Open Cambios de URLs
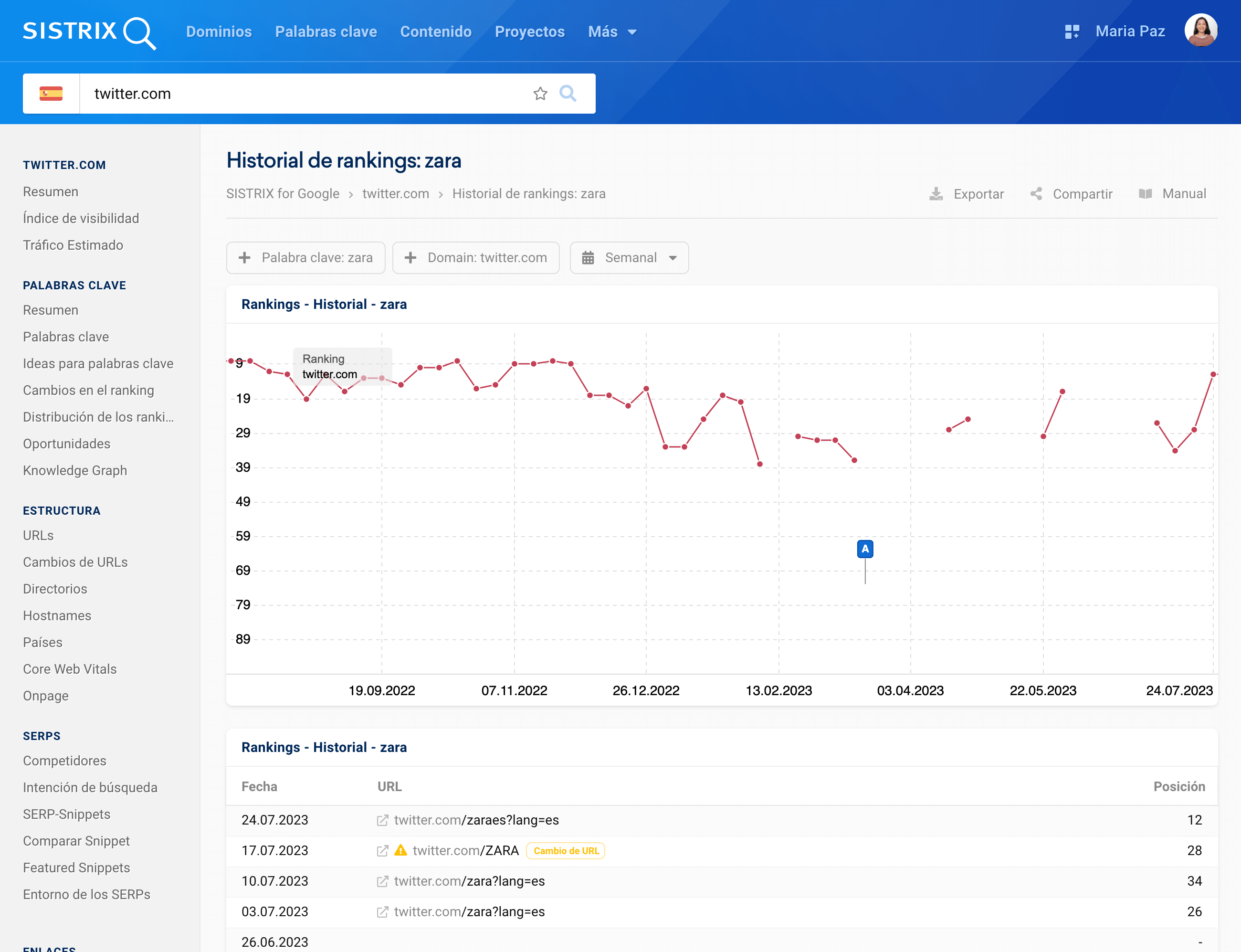Image resolution: width=1241 pixels, height=952 pixels. (x=75, y=561)
